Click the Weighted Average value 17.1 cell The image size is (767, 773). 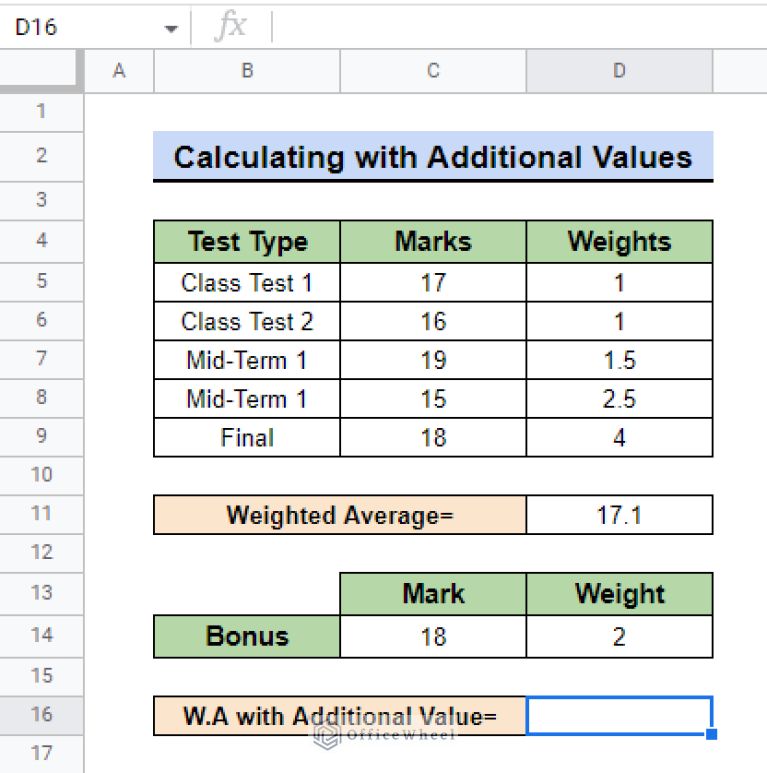coord(619,515)
